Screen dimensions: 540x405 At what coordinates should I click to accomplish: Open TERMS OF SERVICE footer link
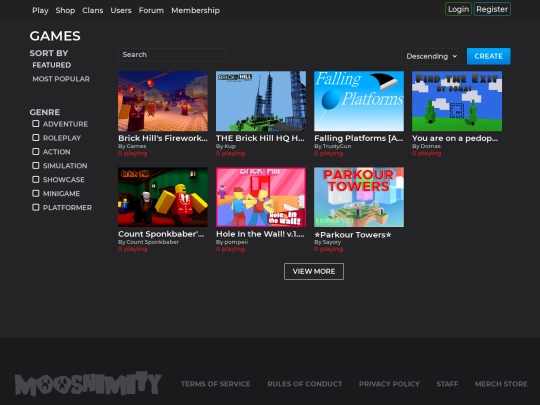tap(216, 384)
